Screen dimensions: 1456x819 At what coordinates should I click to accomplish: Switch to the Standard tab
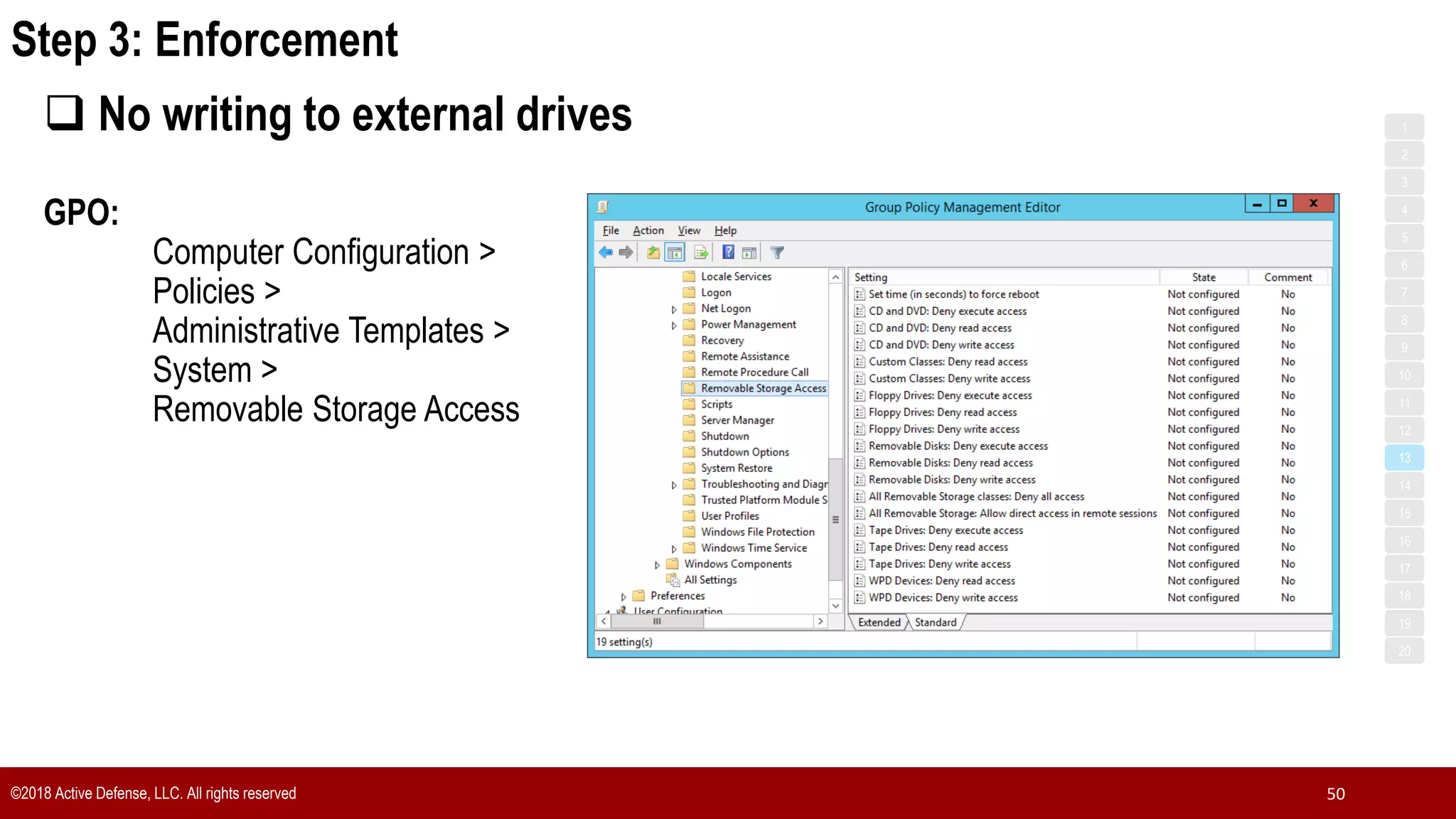point(936,623)
